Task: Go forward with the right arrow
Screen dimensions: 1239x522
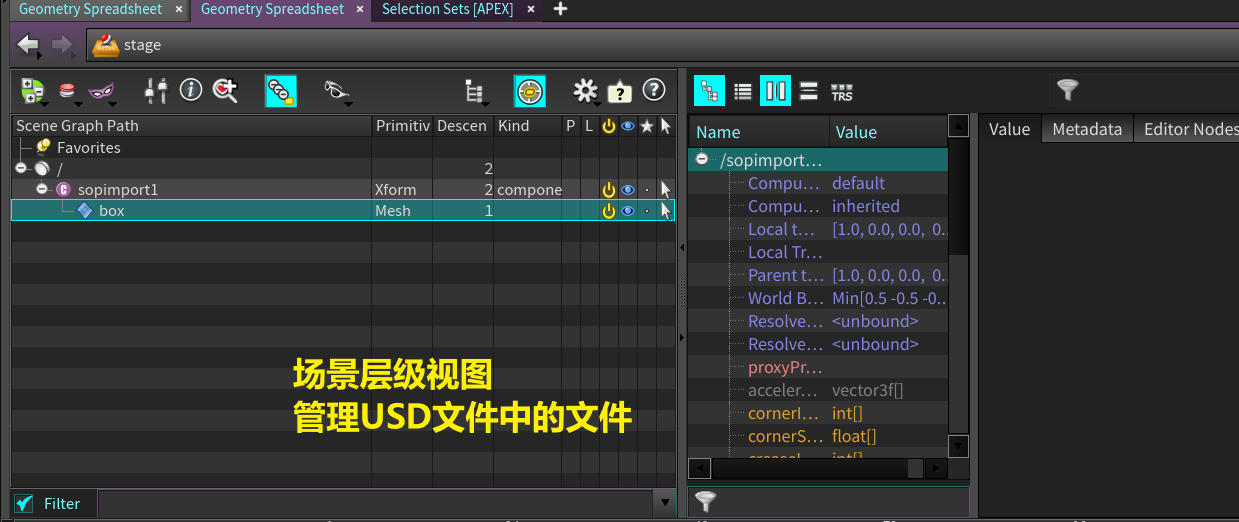Action: (x=62, y=45)
